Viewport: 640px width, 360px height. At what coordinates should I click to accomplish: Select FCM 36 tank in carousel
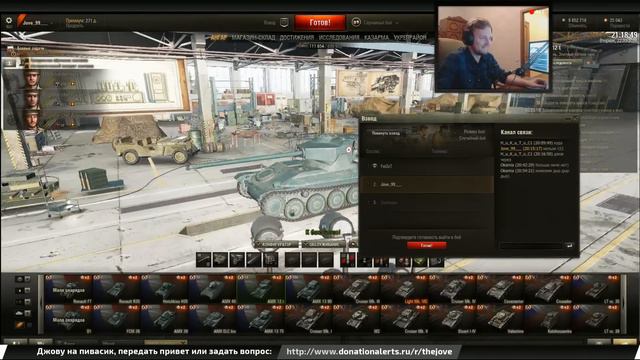[x=116, y=319]
